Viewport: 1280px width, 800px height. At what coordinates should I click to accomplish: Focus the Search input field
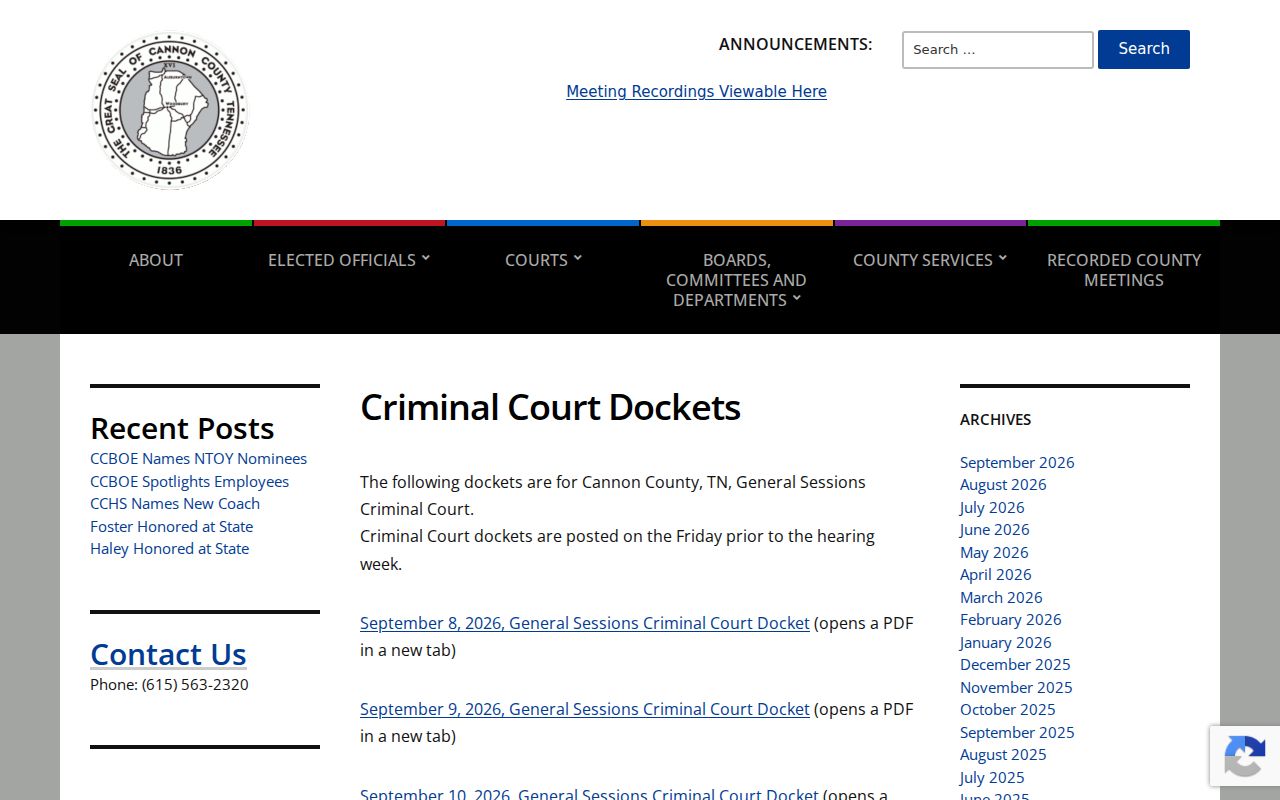(x=998, y=50)
